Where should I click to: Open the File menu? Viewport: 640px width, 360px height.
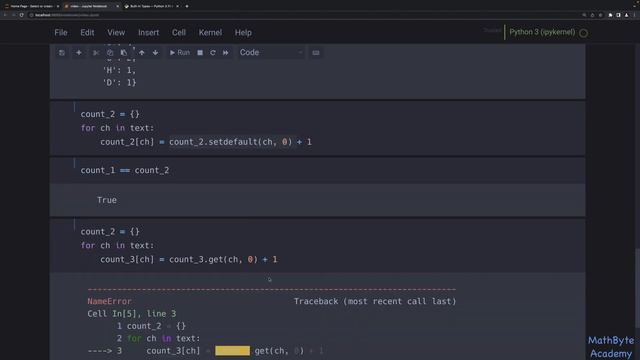pyautogui.click(x=61, y=33)
